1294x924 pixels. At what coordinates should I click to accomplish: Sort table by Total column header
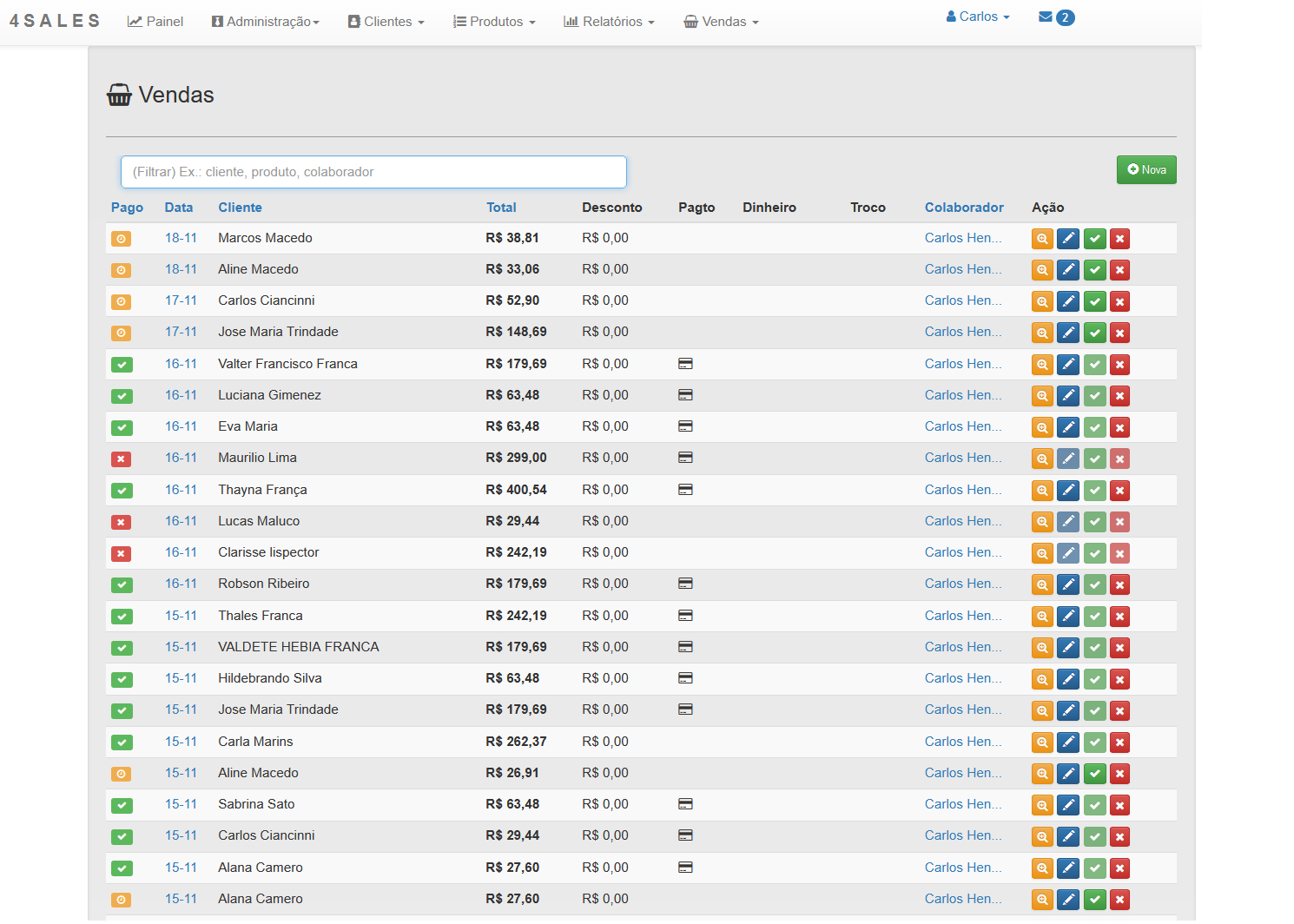point(501,208)
